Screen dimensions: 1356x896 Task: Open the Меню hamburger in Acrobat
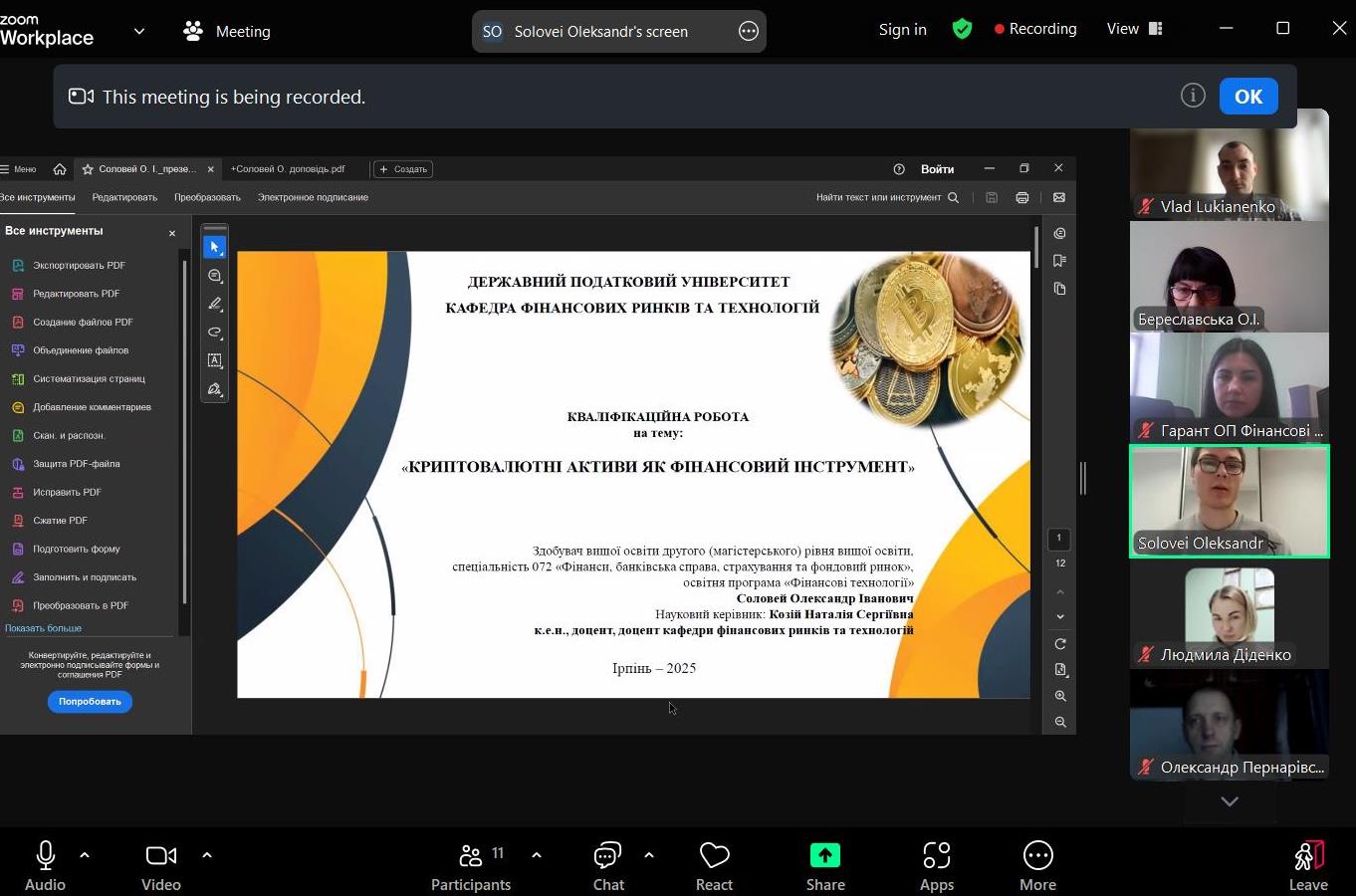pos(18,169)
